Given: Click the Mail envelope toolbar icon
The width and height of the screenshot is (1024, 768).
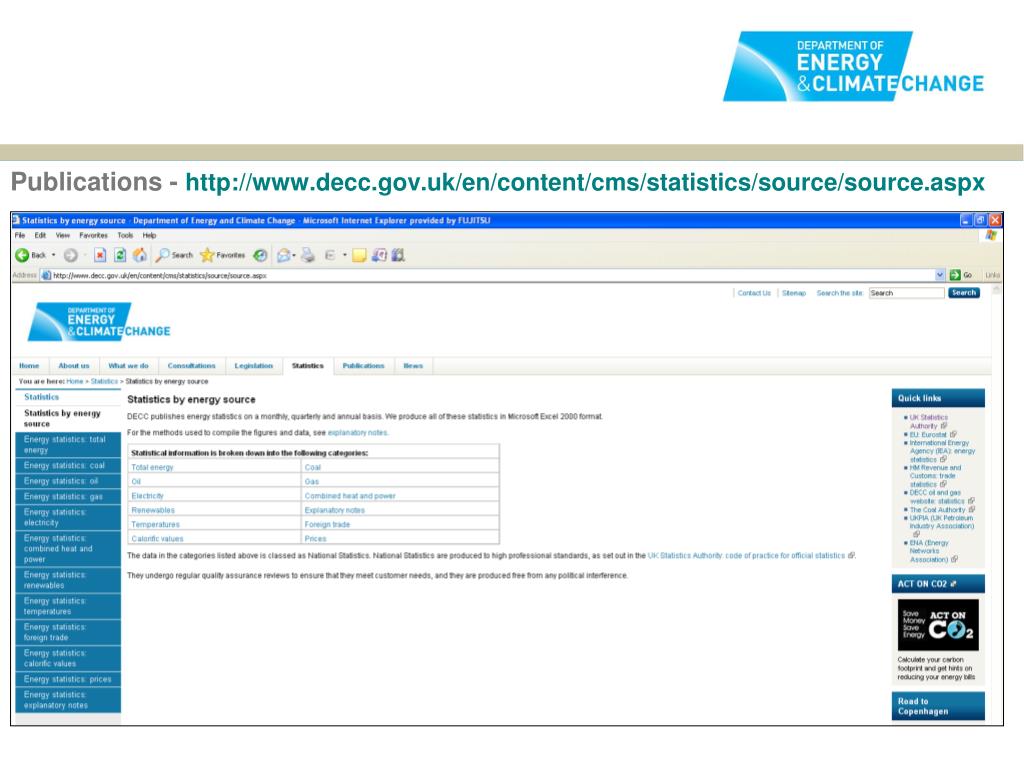Looking at the screenshot, I should click(283, 255).
